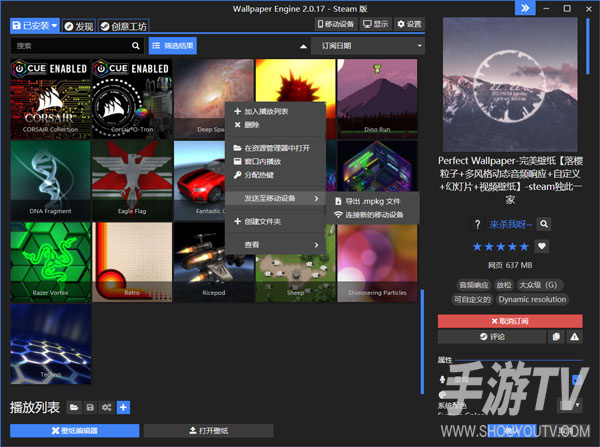Open the 系统配色 property dropdown
This screenshot has height=447, width=600.
(571, 405)
